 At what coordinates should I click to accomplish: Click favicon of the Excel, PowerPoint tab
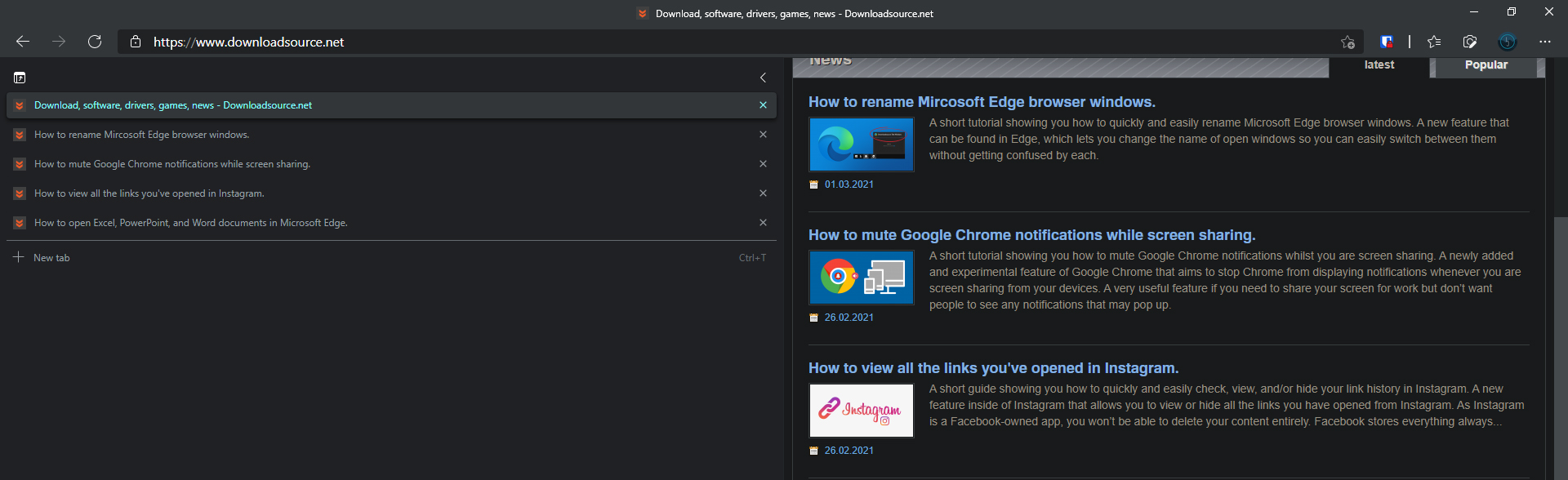[20, 223]
